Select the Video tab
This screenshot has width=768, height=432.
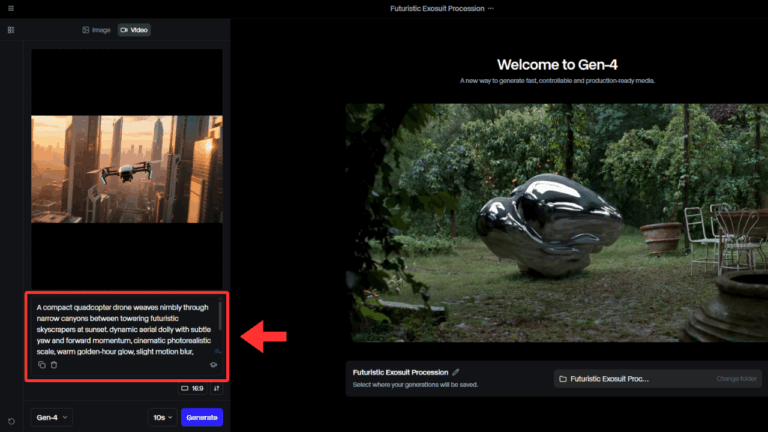134,30
